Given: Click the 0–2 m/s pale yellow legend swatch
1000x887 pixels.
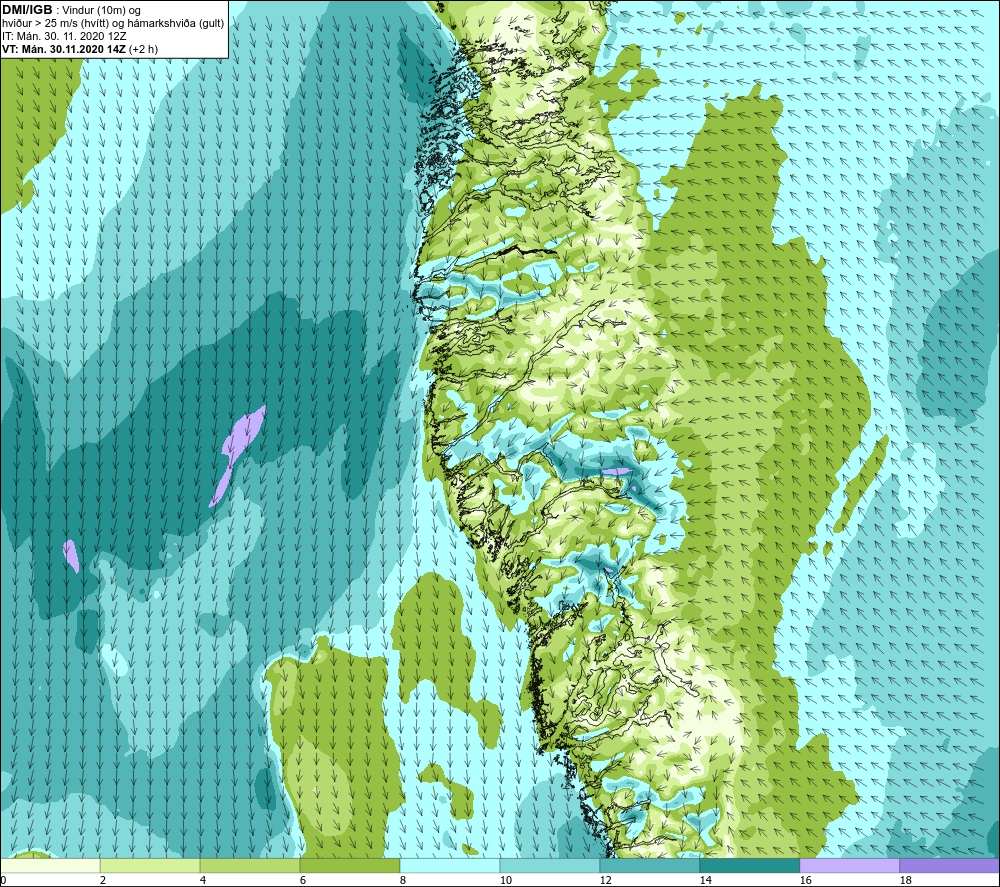Looking at the screenshot, I should (x=50, y=865).
